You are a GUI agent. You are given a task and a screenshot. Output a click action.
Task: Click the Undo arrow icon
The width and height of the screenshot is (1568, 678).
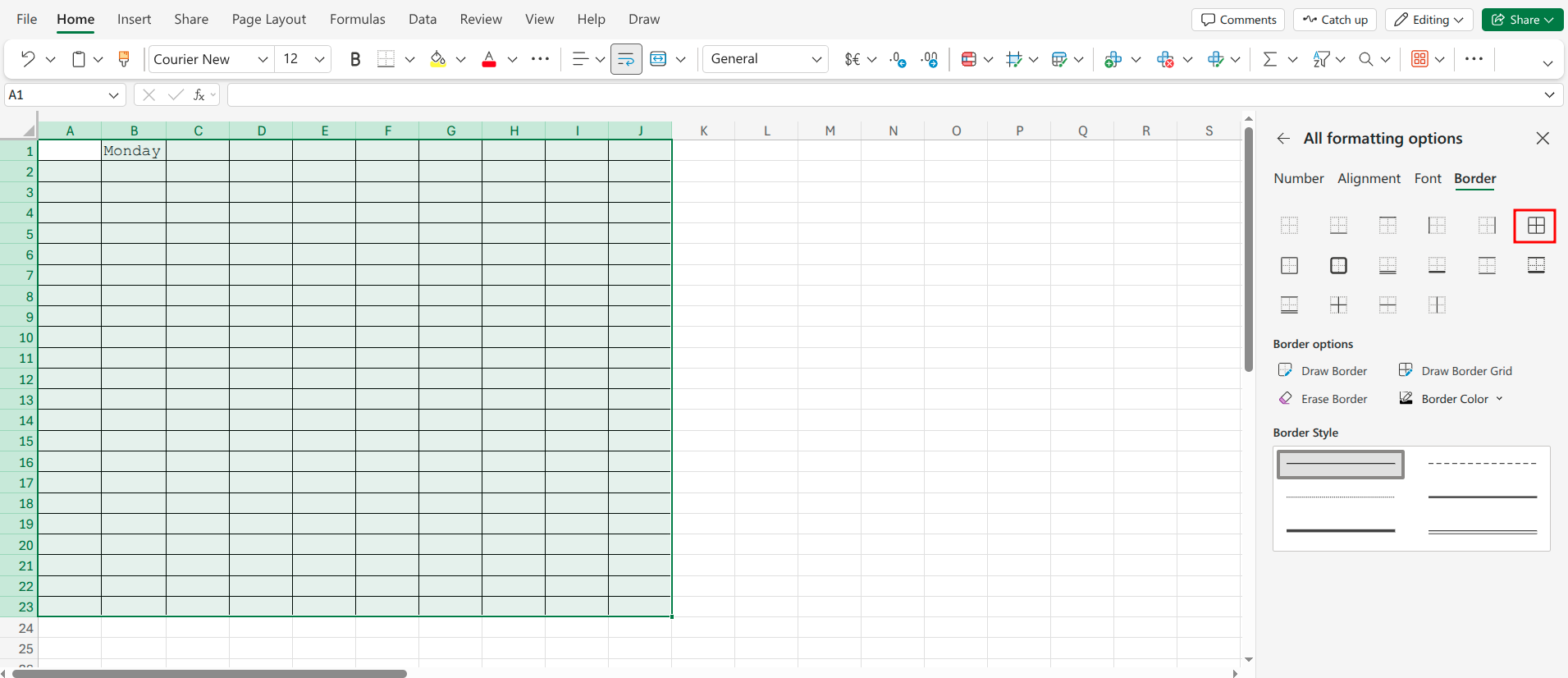tap(28, 59)
